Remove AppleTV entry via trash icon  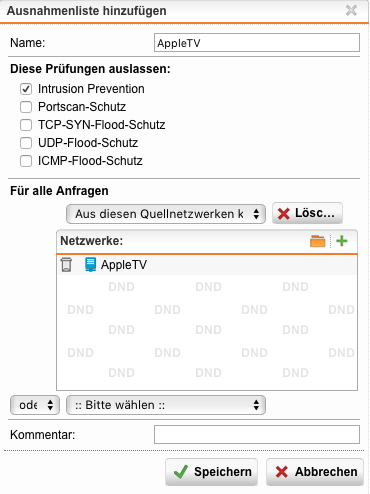pos(66,265)
